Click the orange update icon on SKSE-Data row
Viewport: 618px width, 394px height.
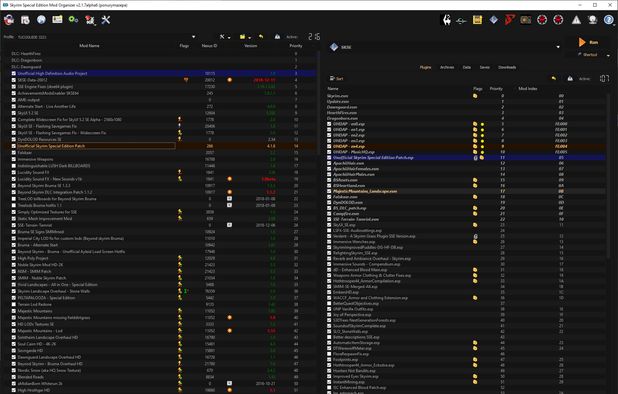(229, 80)
